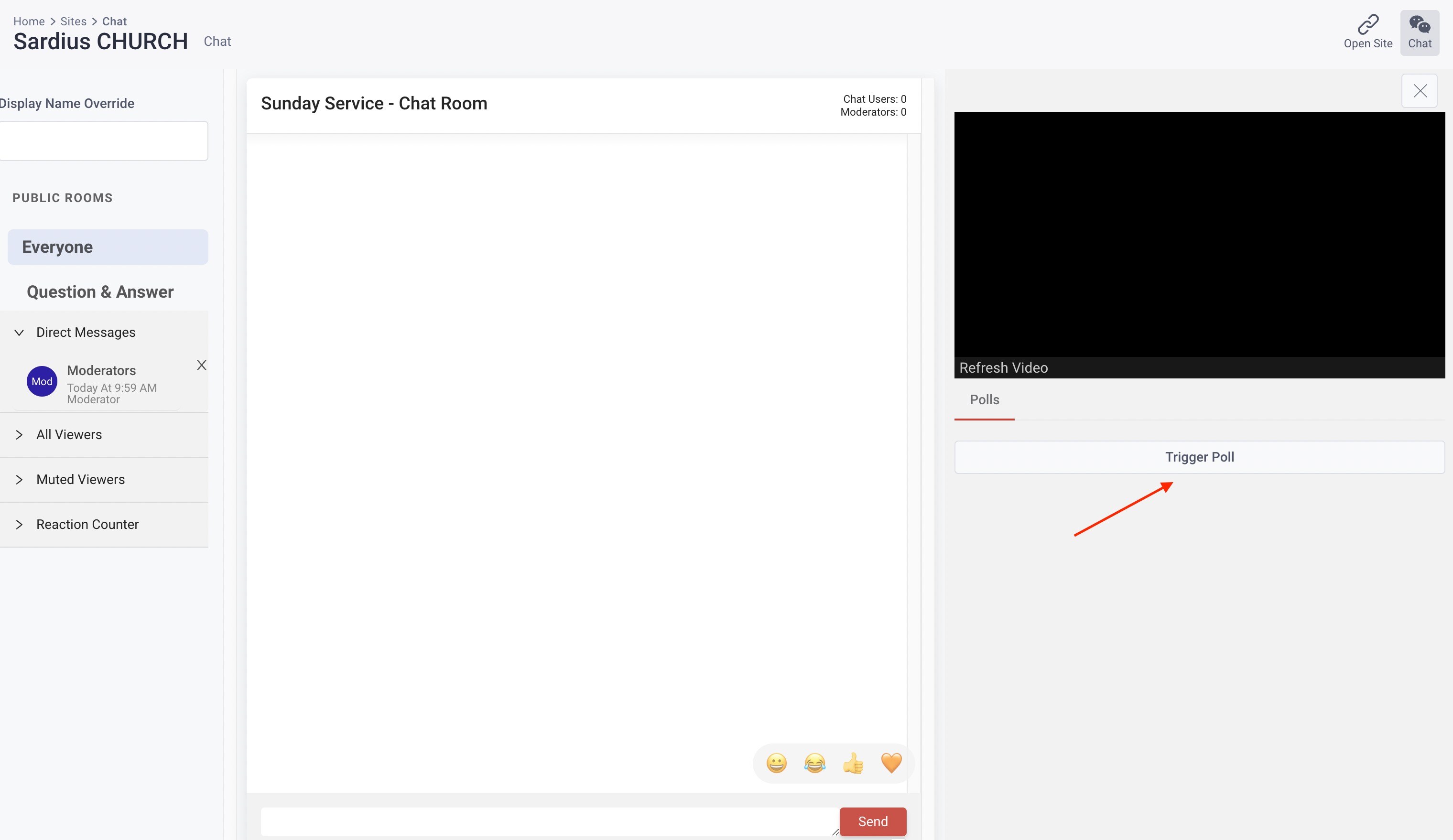Open Site via the chain link icon
This screenshot has height=840, width=1453.
1367,25
